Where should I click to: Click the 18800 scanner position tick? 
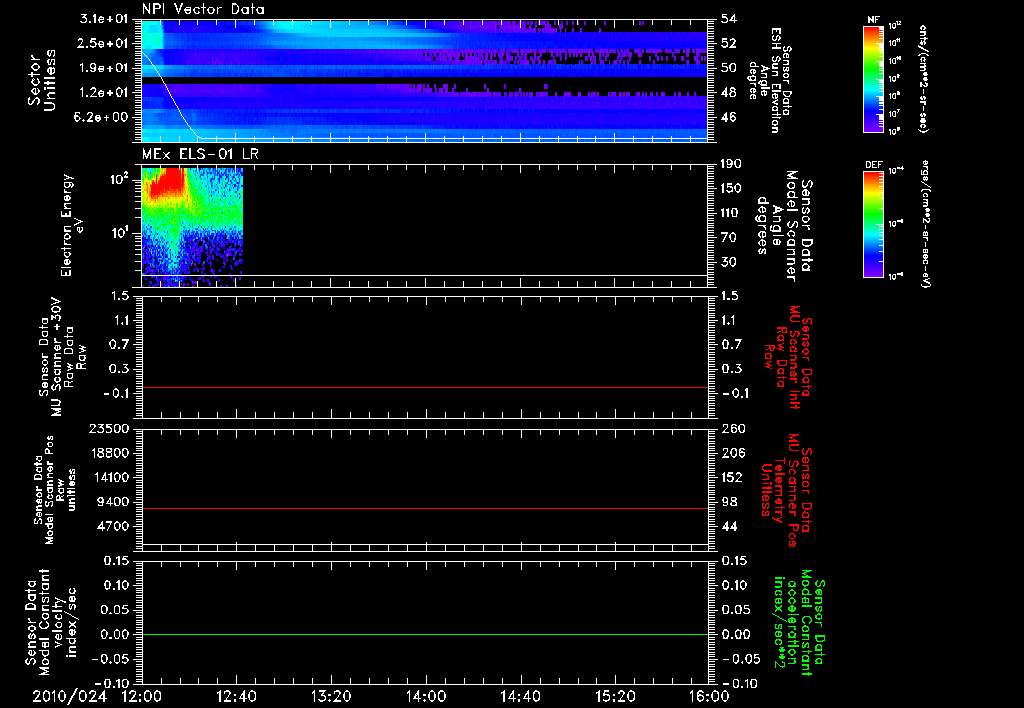pyautogui.click(x=109, y=453)
